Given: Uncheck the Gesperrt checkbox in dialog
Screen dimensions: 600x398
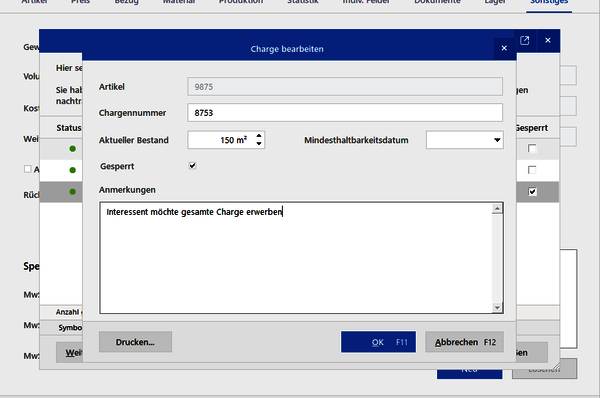Looking at the screenshot, I should tap(192, 166).
